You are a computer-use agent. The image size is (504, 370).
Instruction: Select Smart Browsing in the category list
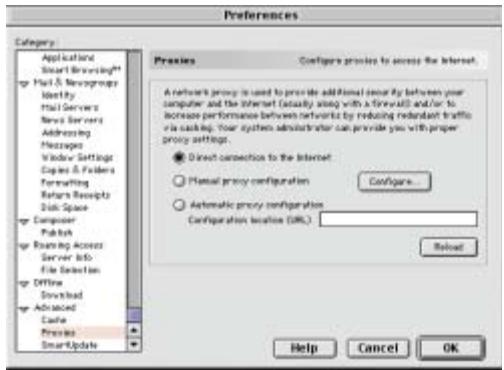click(x=81, y=70)
